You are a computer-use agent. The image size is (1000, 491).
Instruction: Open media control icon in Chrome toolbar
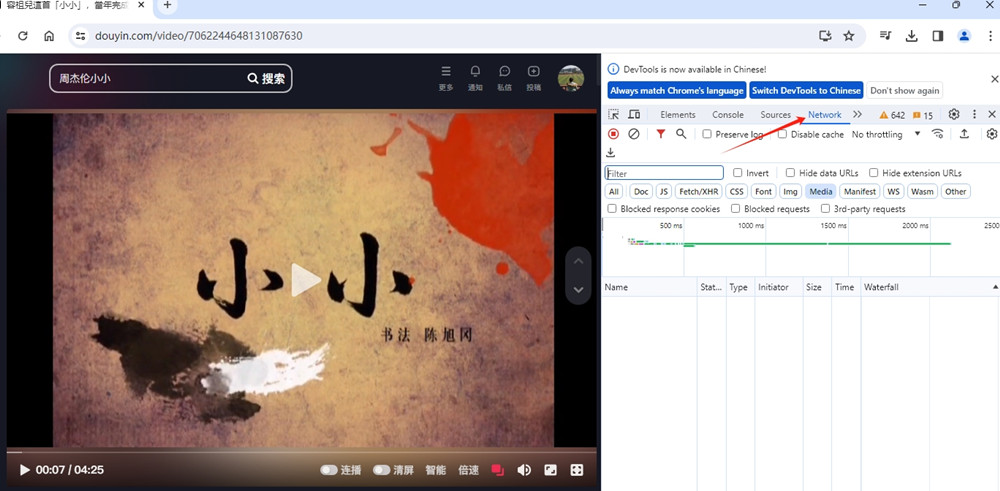[885, 36]
